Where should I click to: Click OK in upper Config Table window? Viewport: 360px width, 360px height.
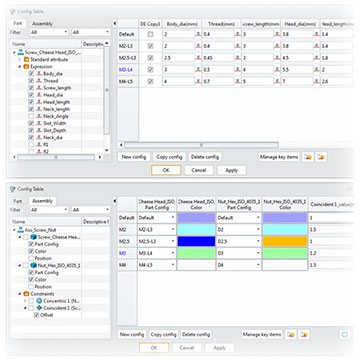166,170
